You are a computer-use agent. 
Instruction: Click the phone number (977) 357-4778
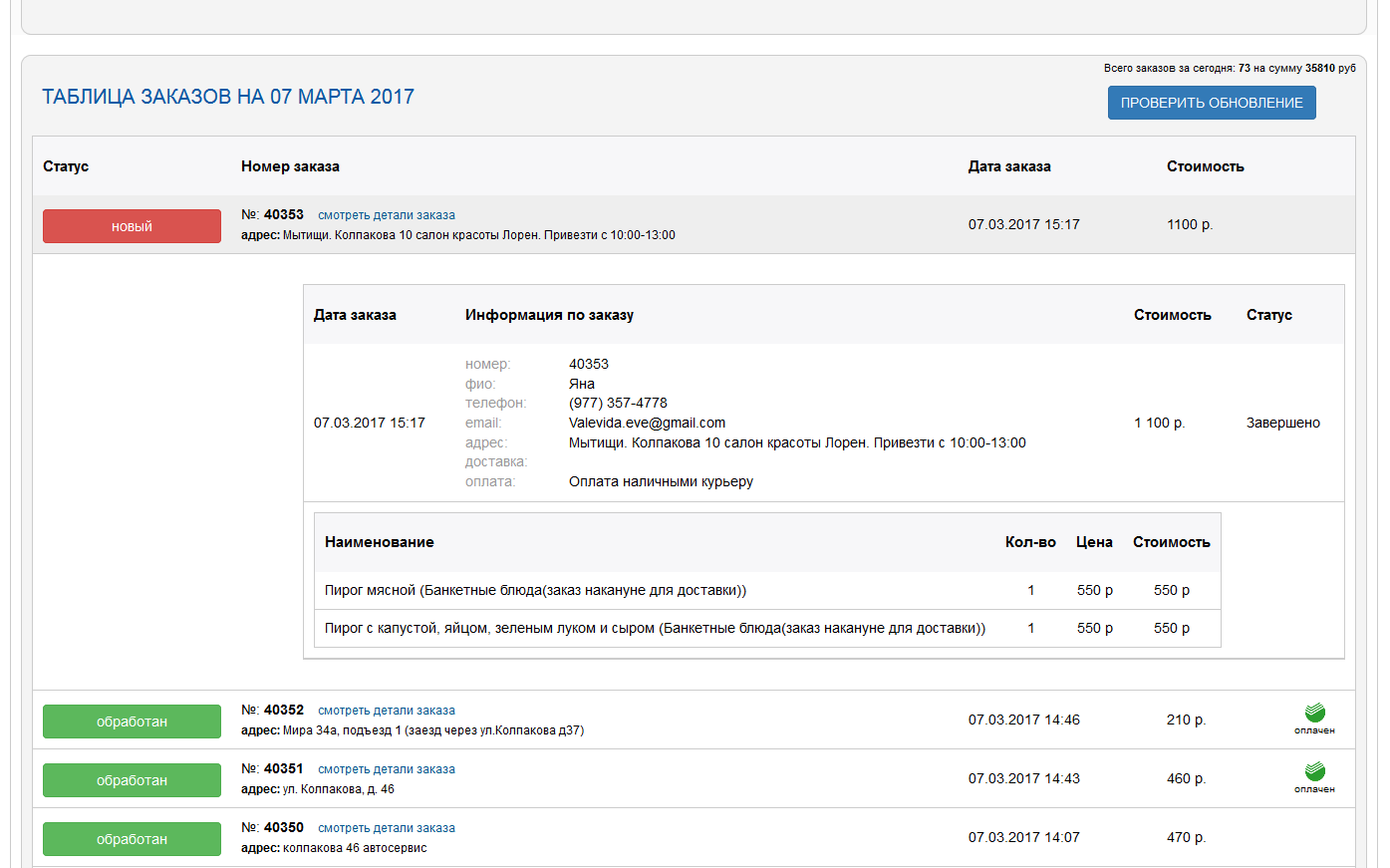click(618, 403)
